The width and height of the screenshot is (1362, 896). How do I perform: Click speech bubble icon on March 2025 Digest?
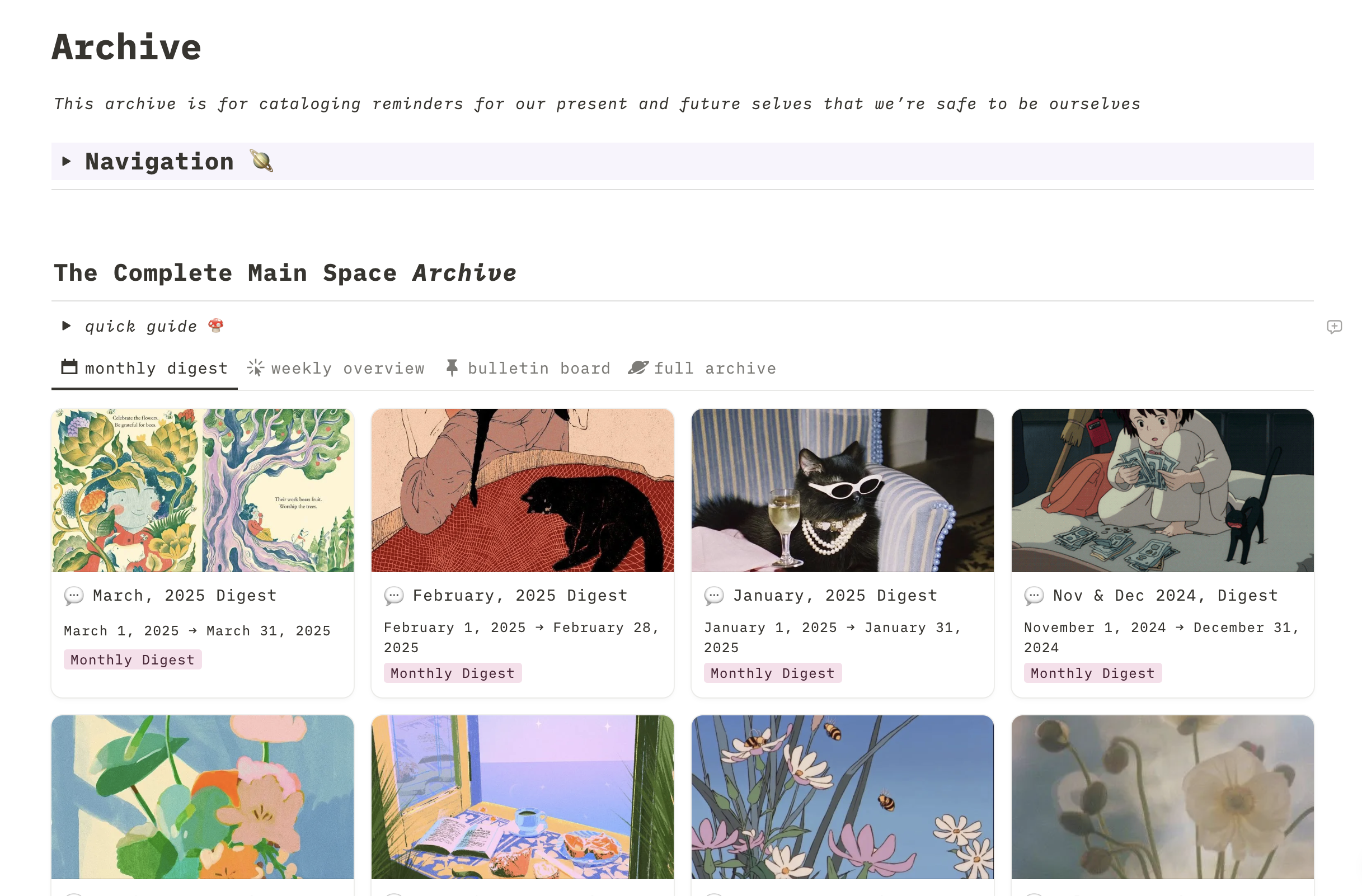(x=74, y=596)
